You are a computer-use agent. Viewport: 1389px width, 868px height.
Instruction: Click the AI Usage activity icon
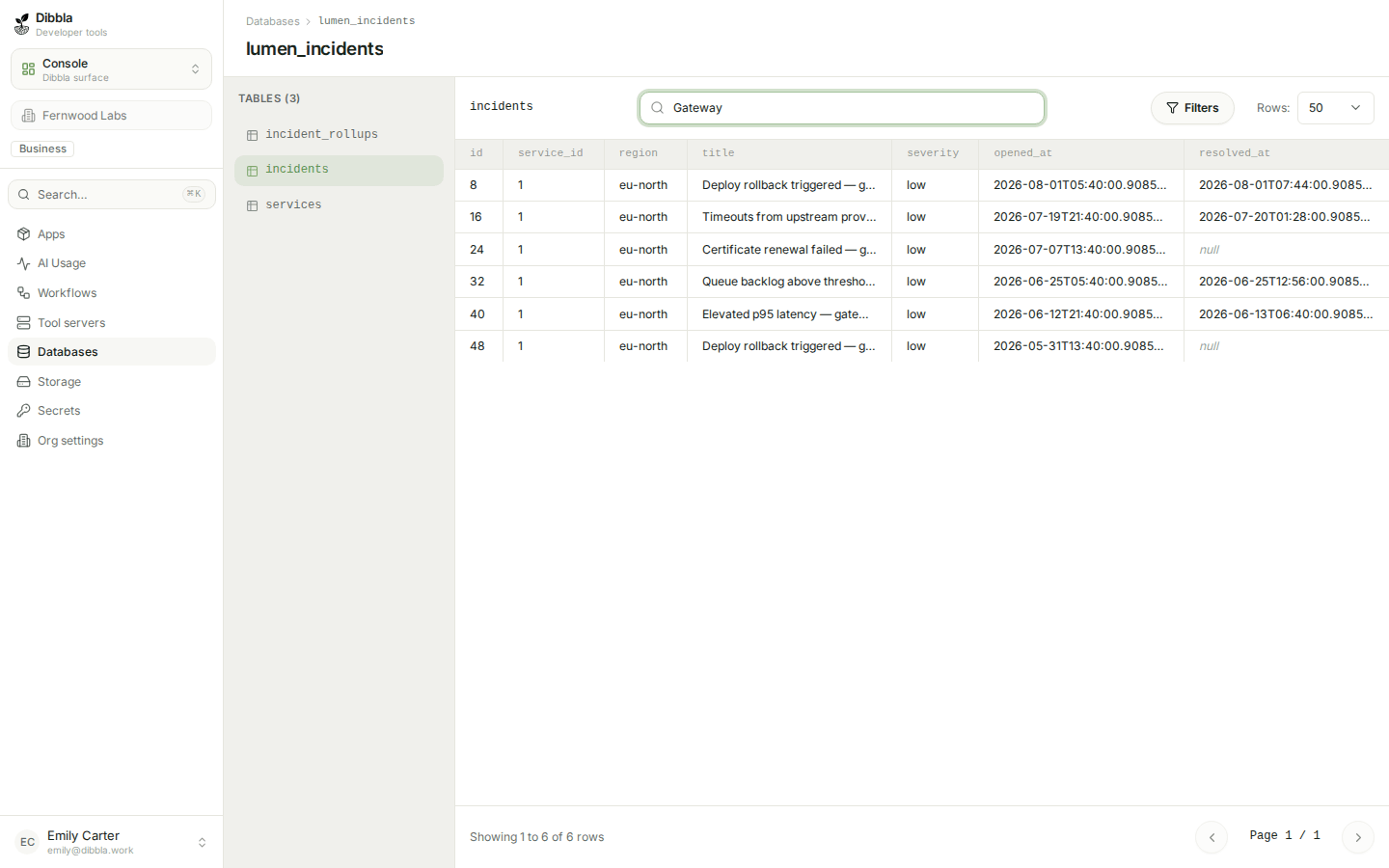(x=24, y=263)
